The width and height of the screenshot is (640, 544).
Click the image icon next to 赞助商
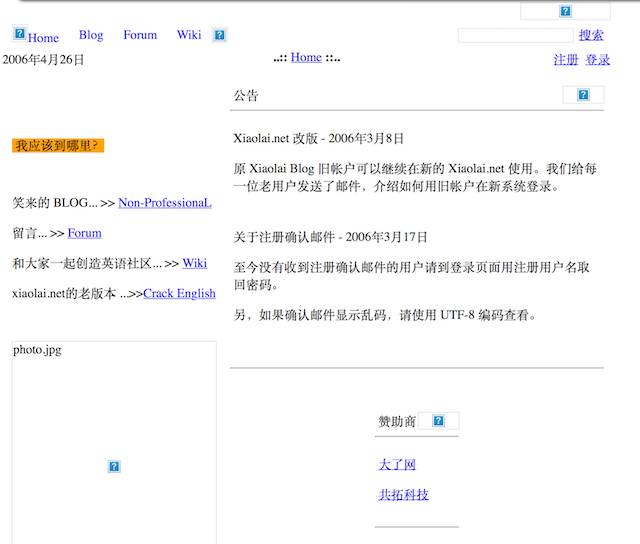pos(438,421)
